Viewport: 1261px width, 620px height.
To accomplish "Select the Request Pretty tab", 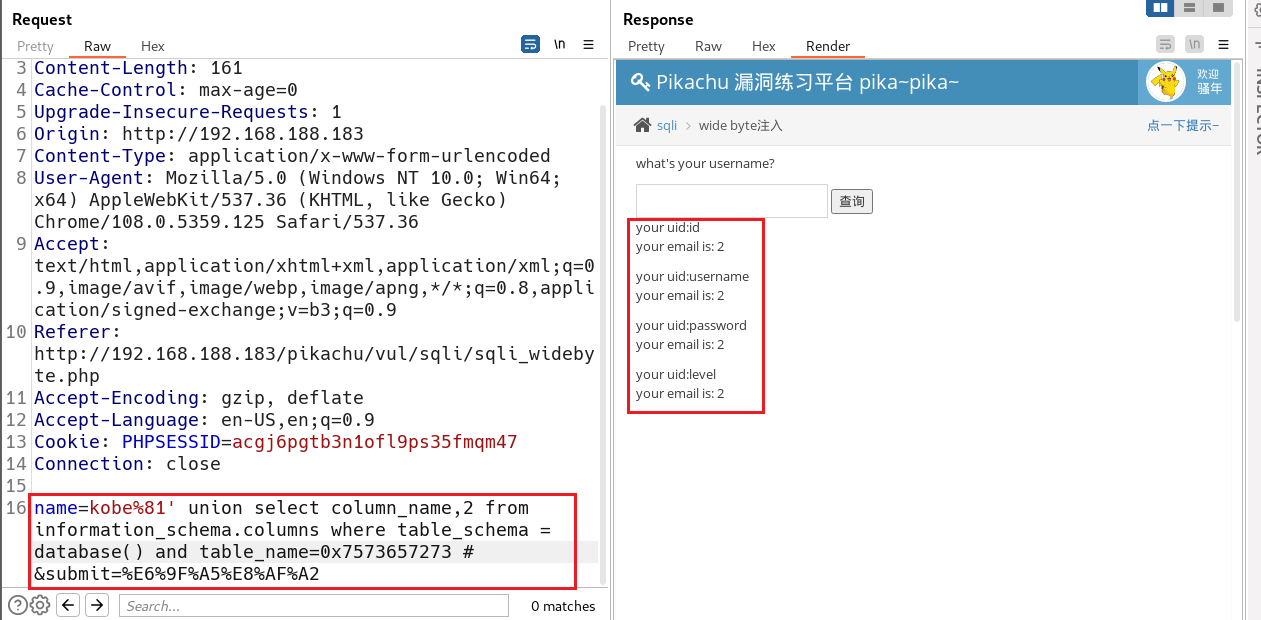I will point(35,46).
